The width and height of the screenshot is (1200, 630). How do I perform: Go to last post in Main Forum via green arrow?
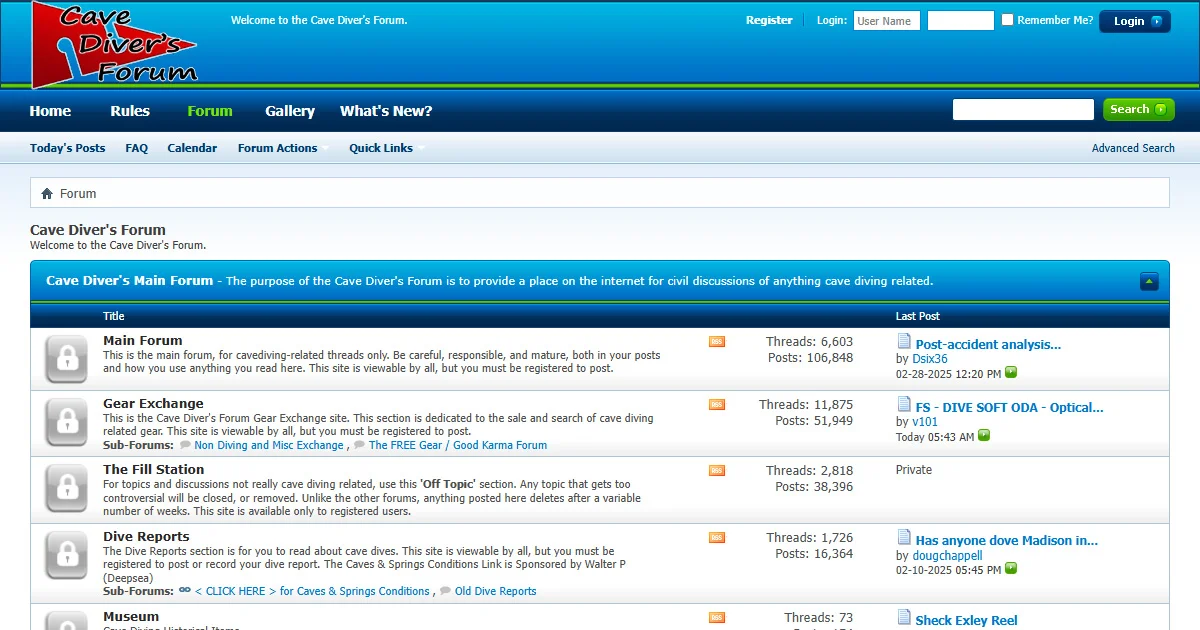coord(1011,373)
